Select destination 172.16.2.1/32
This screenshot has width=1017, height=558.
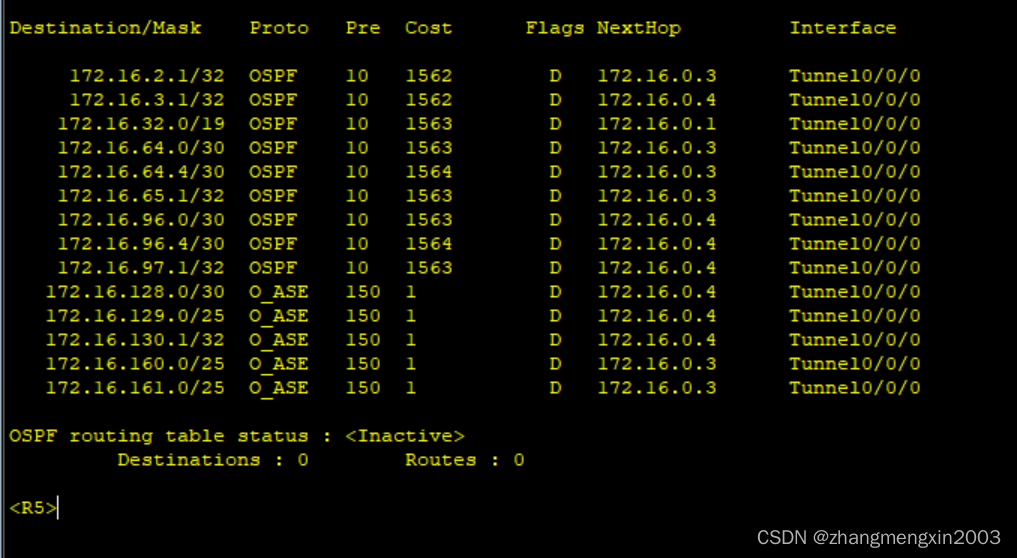[147, 76]
